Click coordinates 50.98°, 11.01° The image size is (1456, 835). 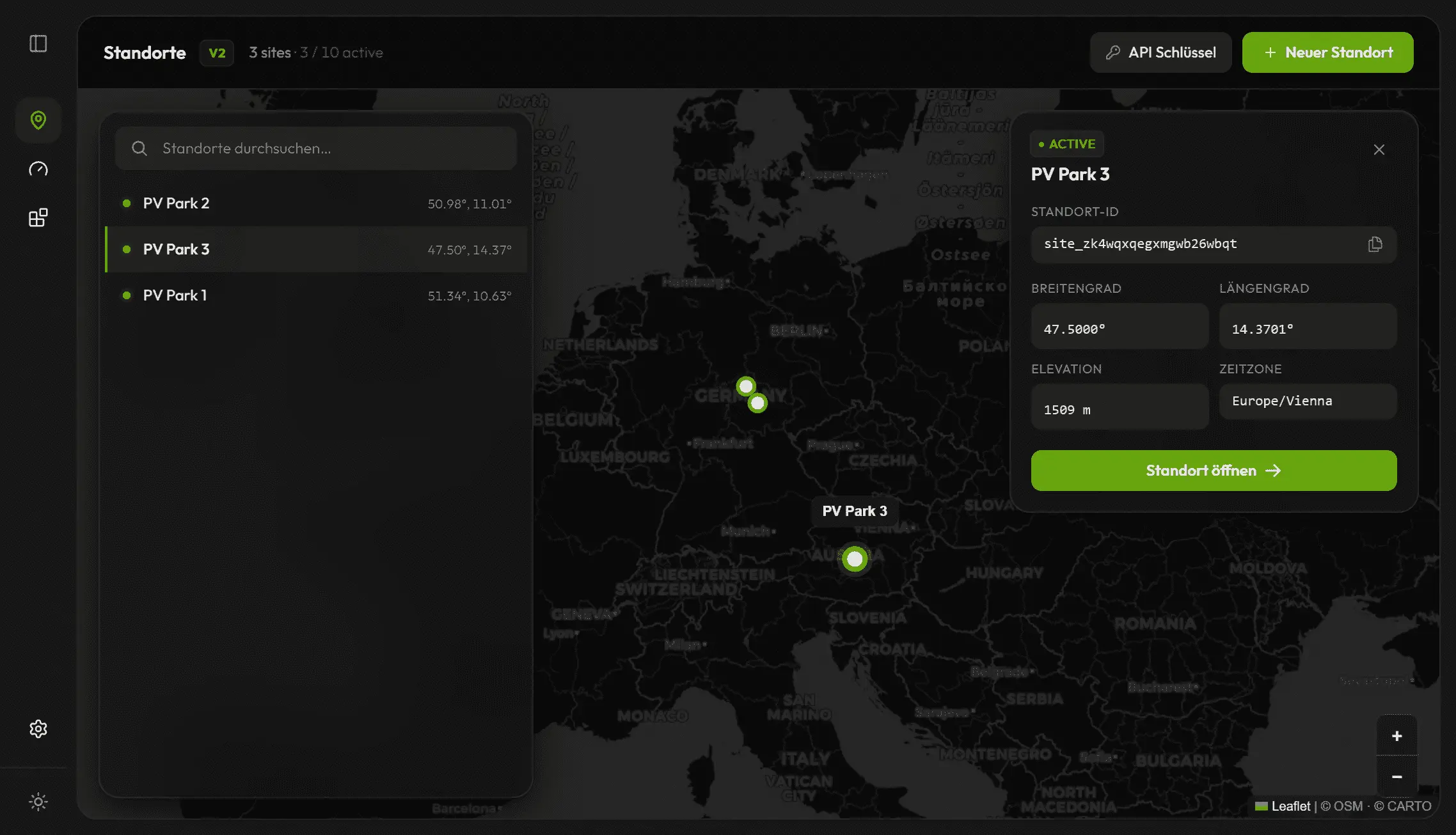click(470, 204)
